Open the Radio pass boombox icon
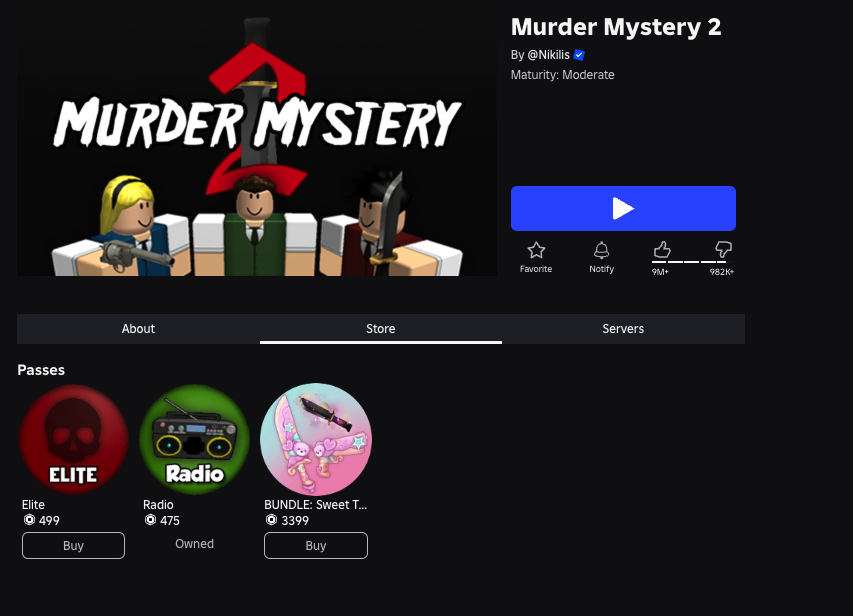 pos(194,439)
